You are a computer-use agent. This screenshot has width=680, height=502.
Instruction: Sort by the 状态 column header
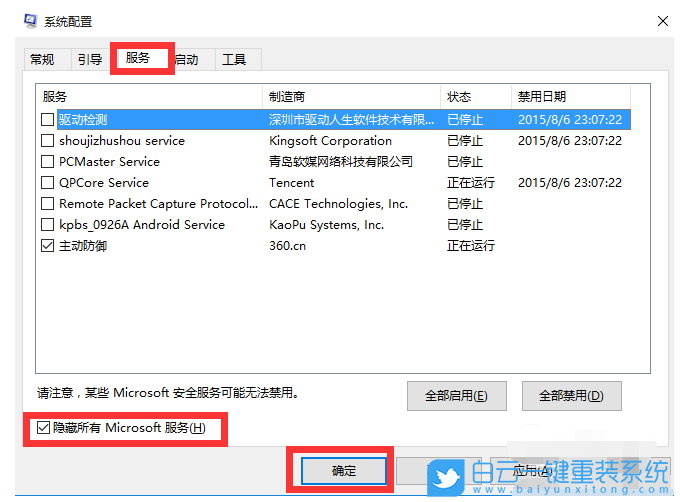(476, 97)
